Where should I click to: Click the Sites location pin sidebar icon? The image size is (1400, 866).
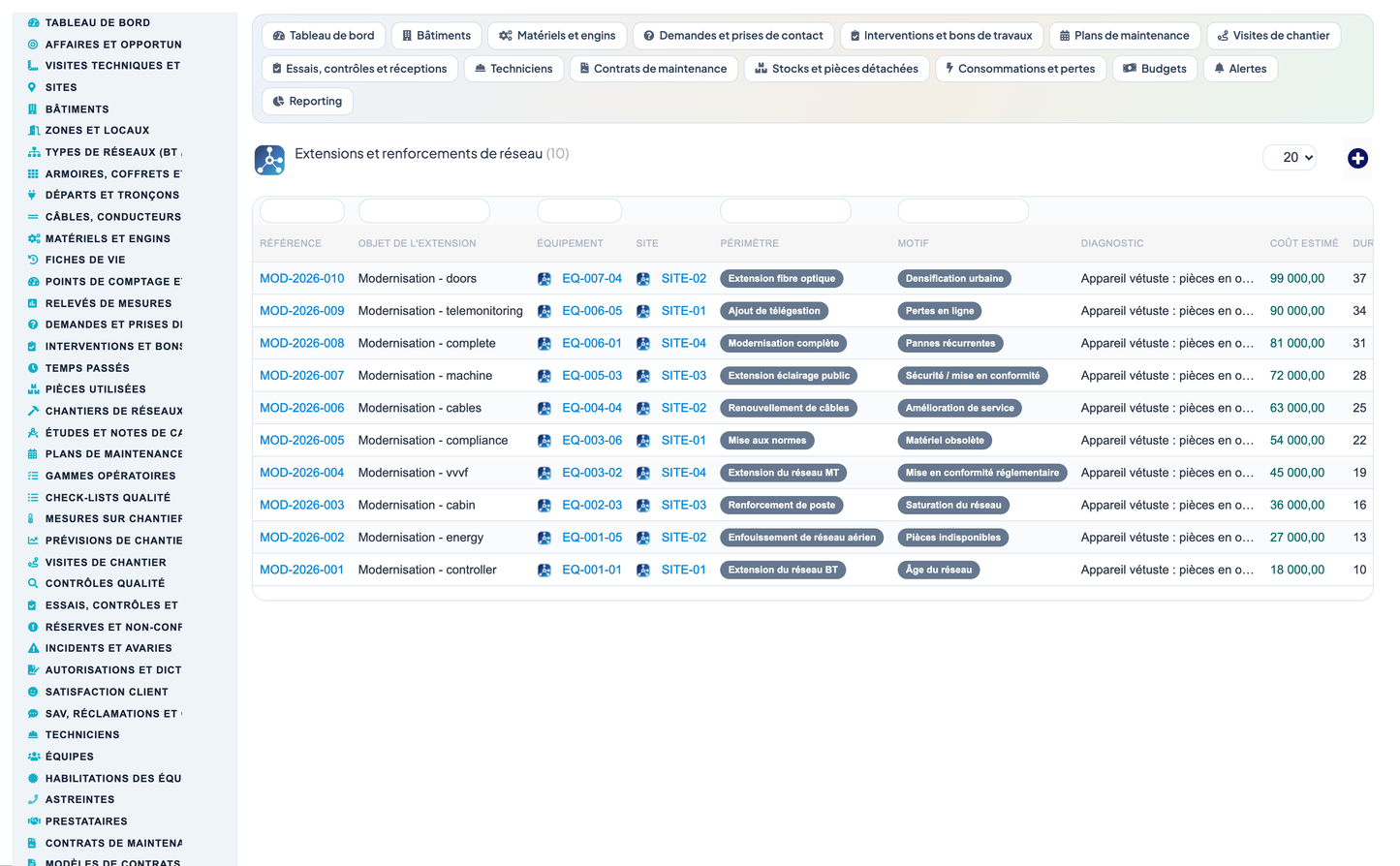tap(33, 87)
